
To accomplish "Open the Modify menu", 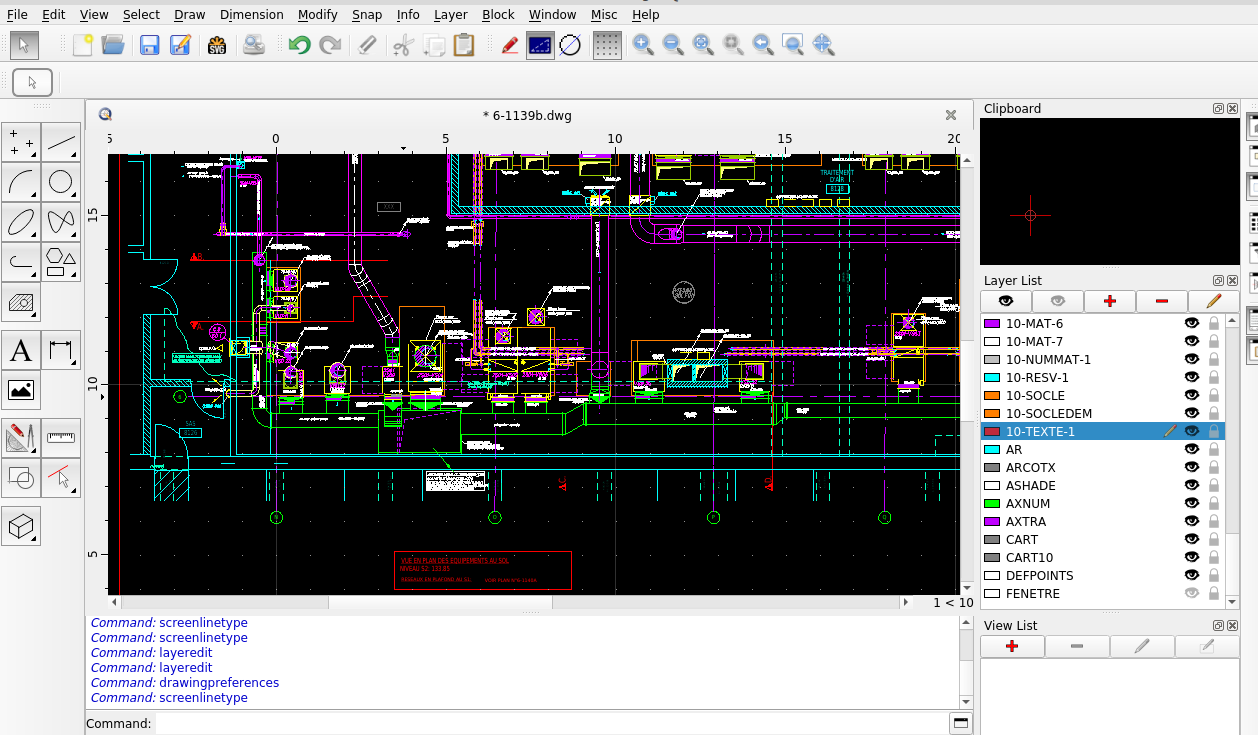I will [317, 14].
